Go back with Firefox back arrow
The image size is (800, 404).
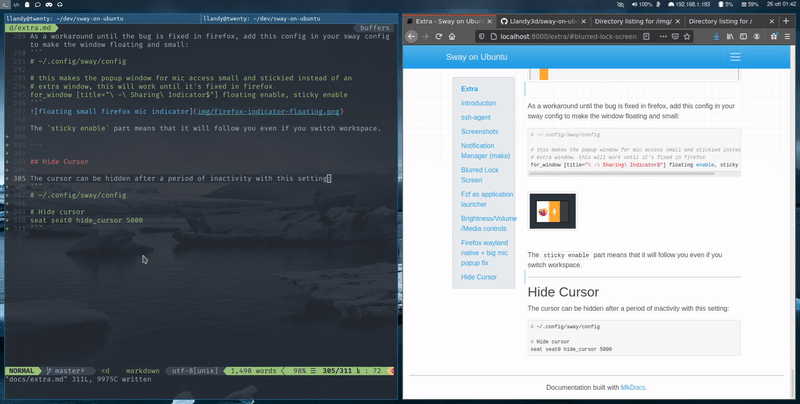click(x=412, y=37)
